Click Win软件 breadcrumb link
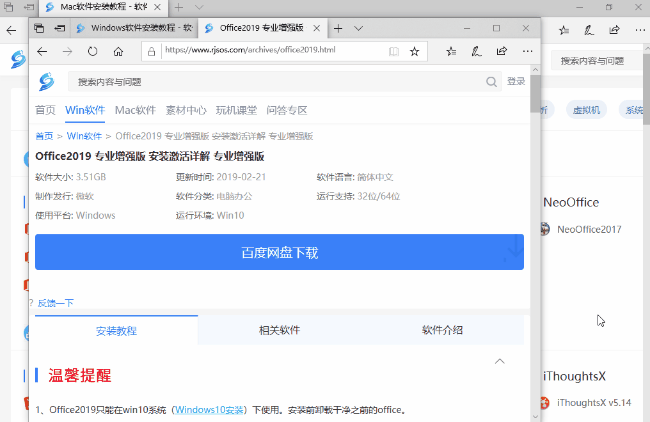 point(84,136)
